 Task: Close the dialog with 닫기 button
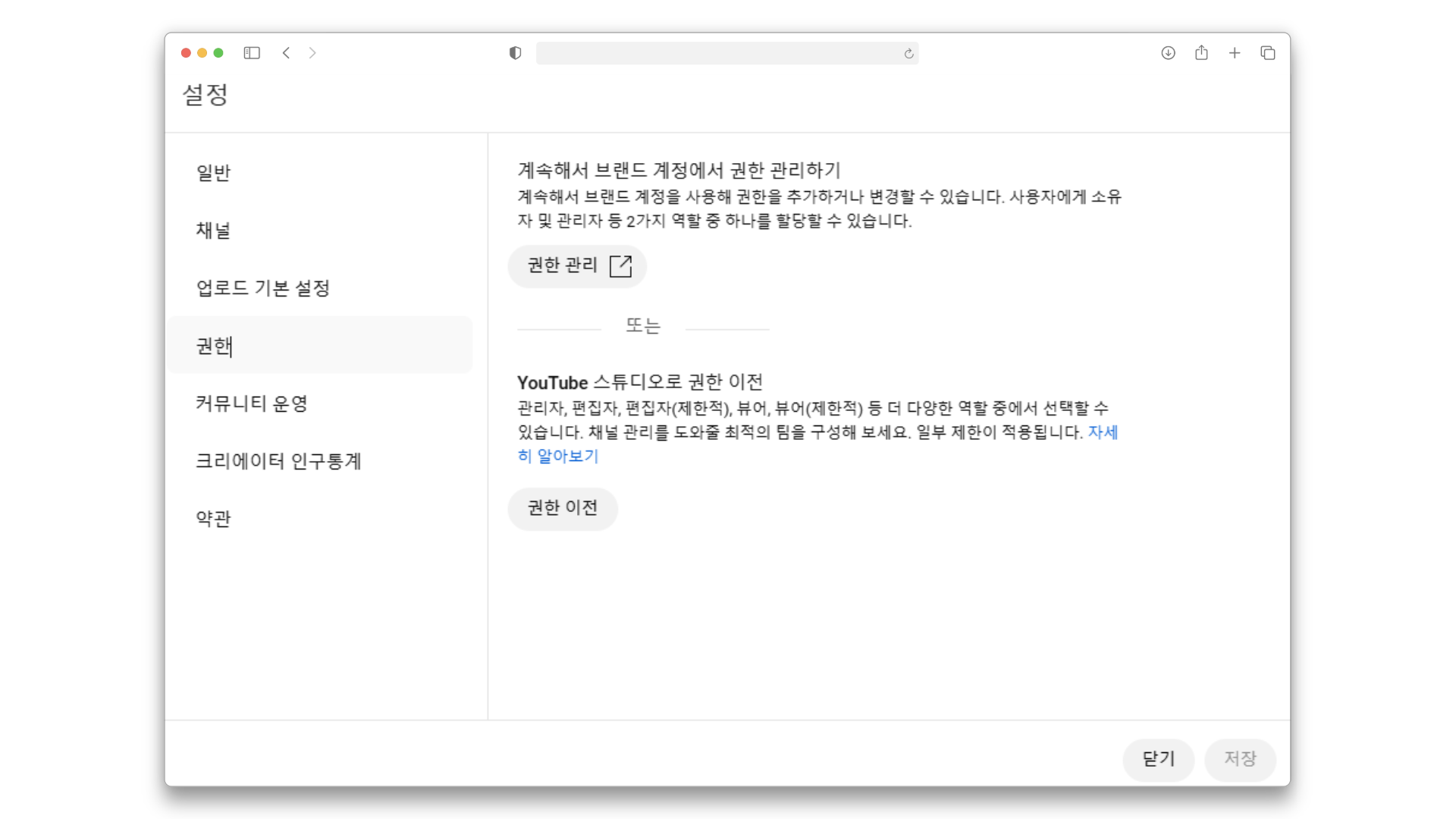[x=1158, y=759]
